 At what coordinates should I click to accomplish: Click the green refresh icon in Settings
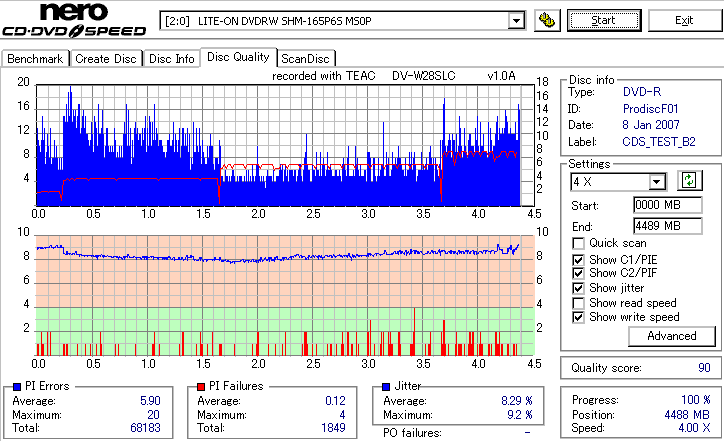coord(689,181)
